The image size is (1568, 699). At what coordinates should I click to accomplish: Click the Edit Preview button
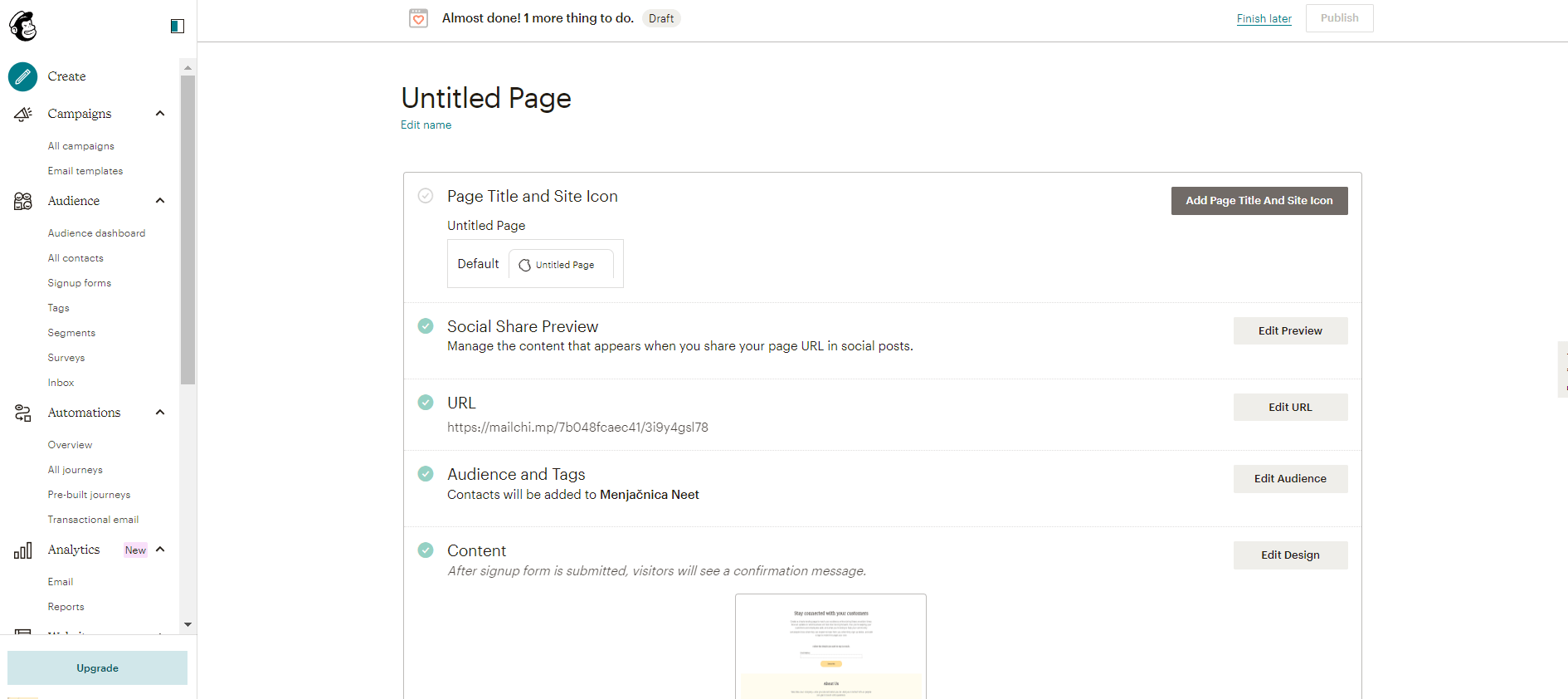tap(1290, 330)
